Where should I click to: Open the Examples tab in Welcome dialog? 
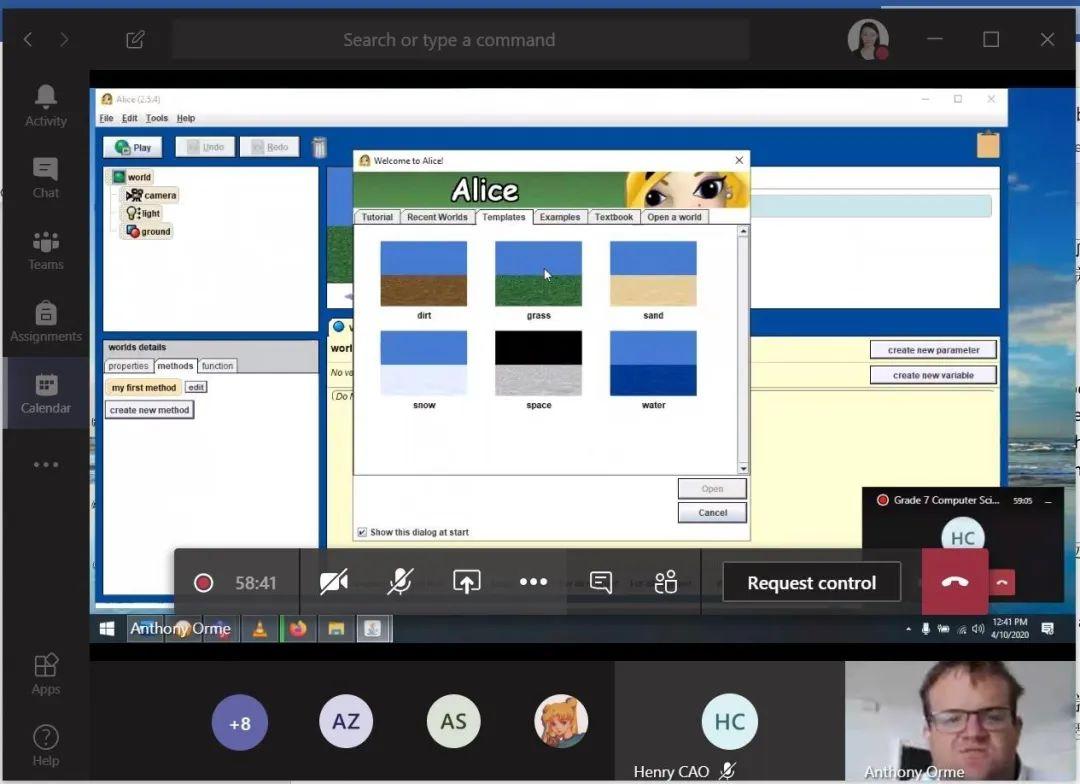[559, 217]
